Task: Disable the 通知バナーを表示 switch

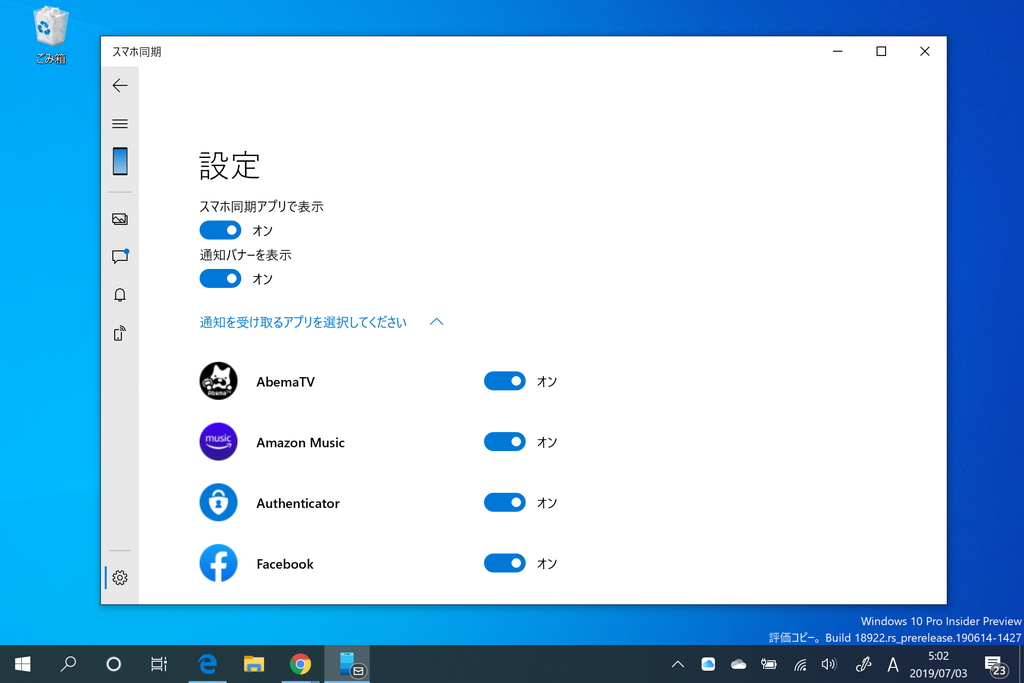Action: (220, 278)
